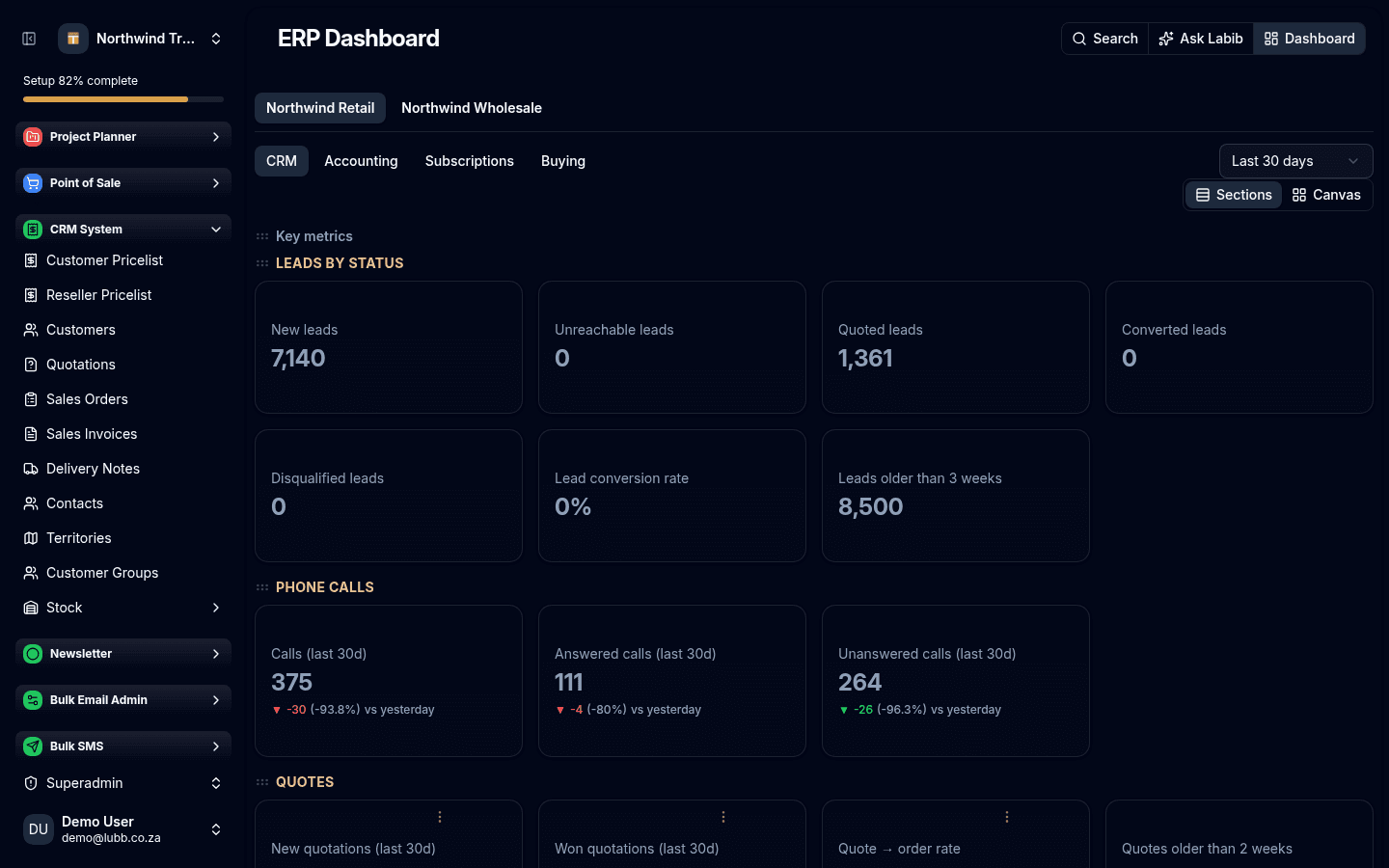This screenshot has height=868, width=1389.
Task: Click the Quotations document icon
Action: (31, 365)
